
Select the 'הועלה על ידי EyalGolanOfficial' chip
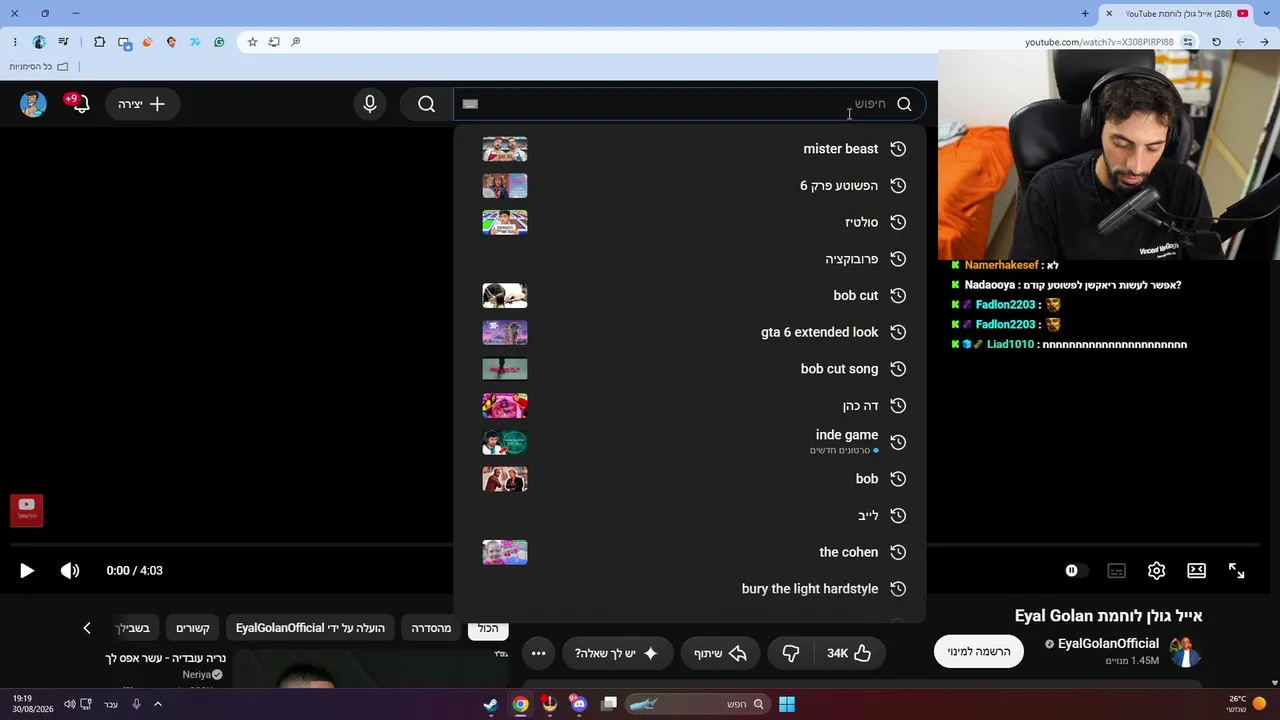point(310,628)
